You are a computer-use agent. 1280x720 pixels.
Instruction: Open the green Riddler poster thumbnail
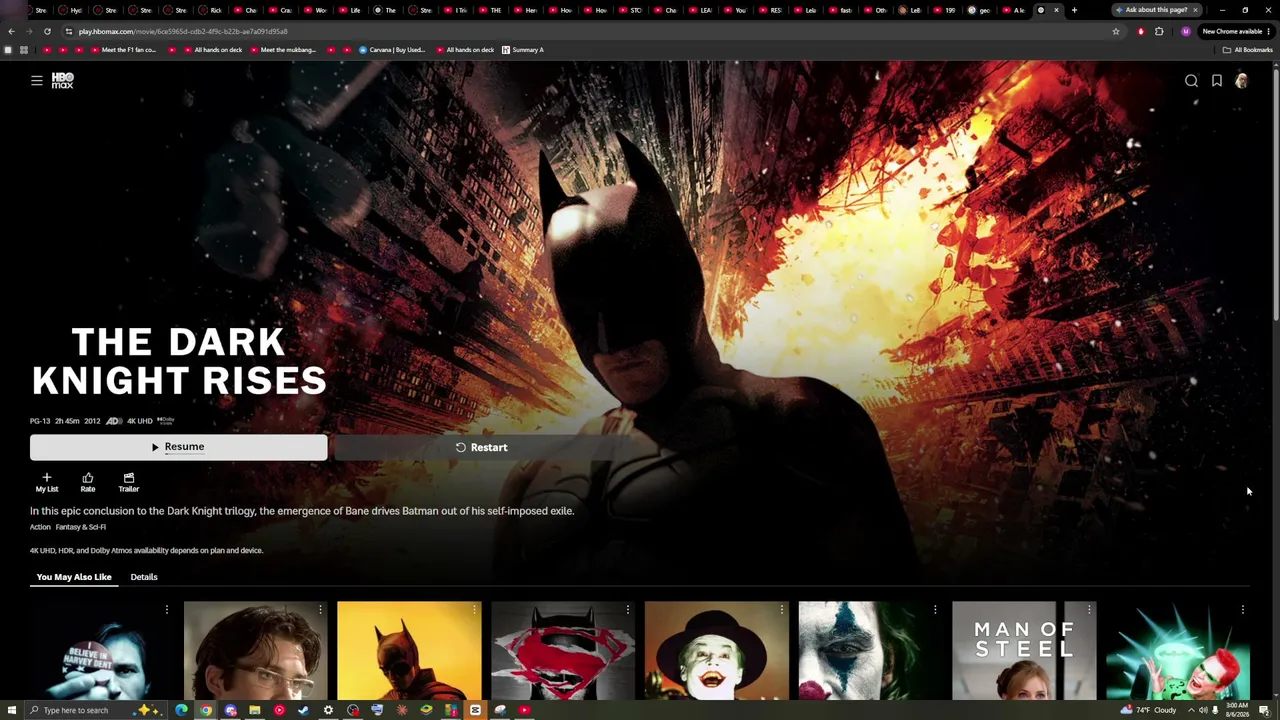1178,650
